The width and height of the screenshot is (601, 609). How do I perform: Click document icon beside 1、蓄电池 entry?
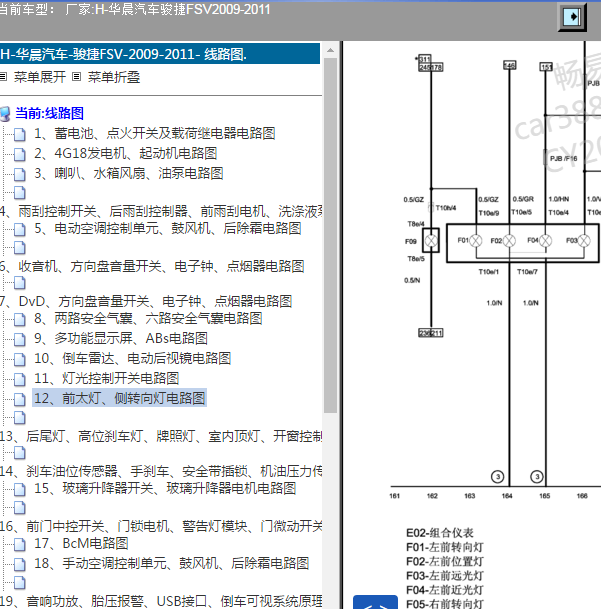pyautogui.click(x=20, y=134)
